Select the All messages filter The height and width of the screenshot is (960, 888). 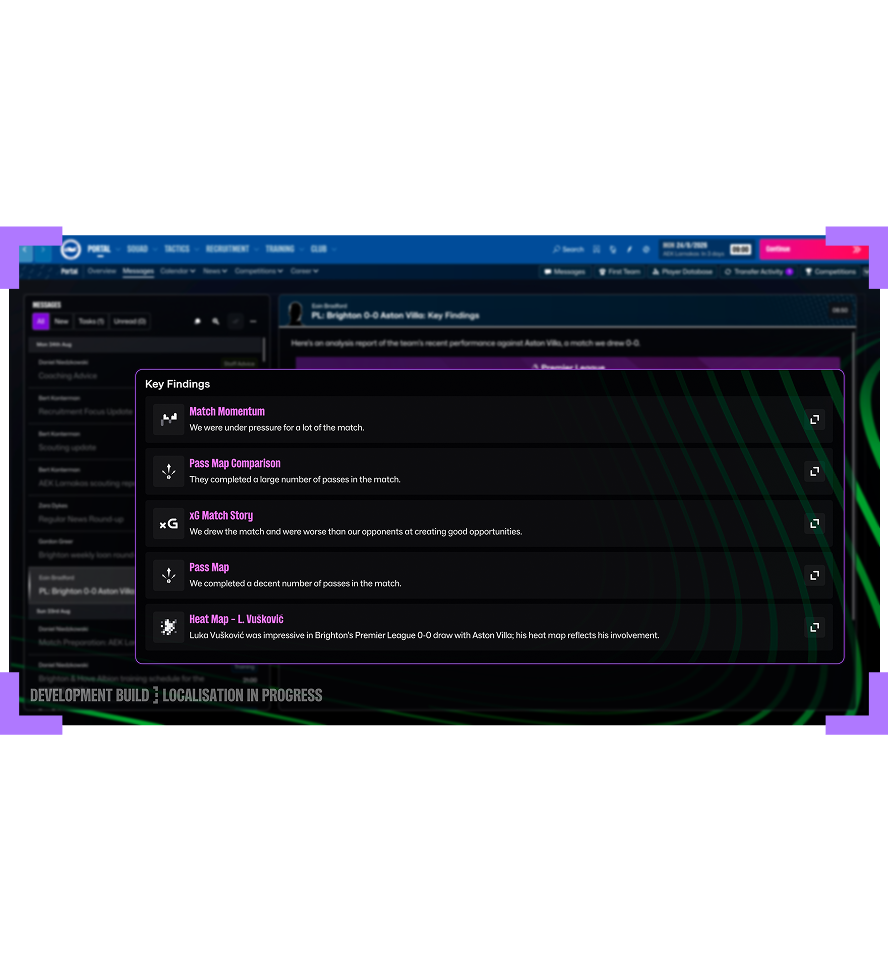41,321
